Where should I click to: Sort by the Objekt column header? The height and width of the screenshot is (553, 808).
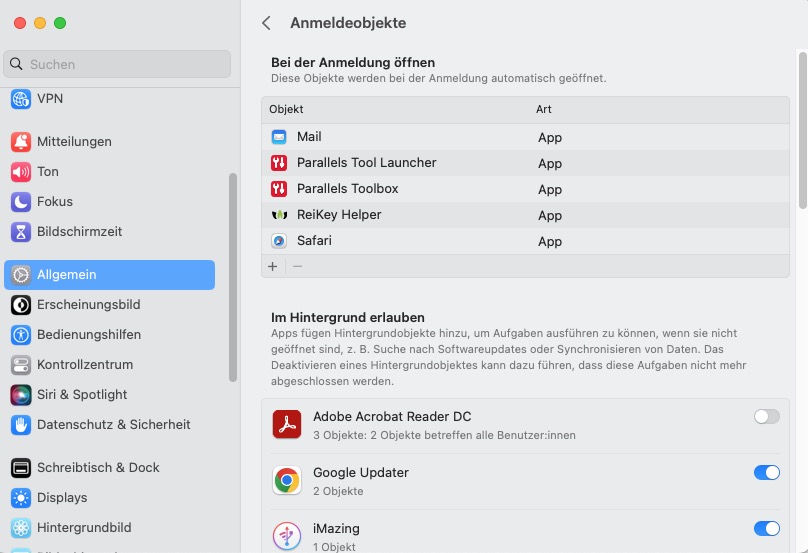point(286,109)
